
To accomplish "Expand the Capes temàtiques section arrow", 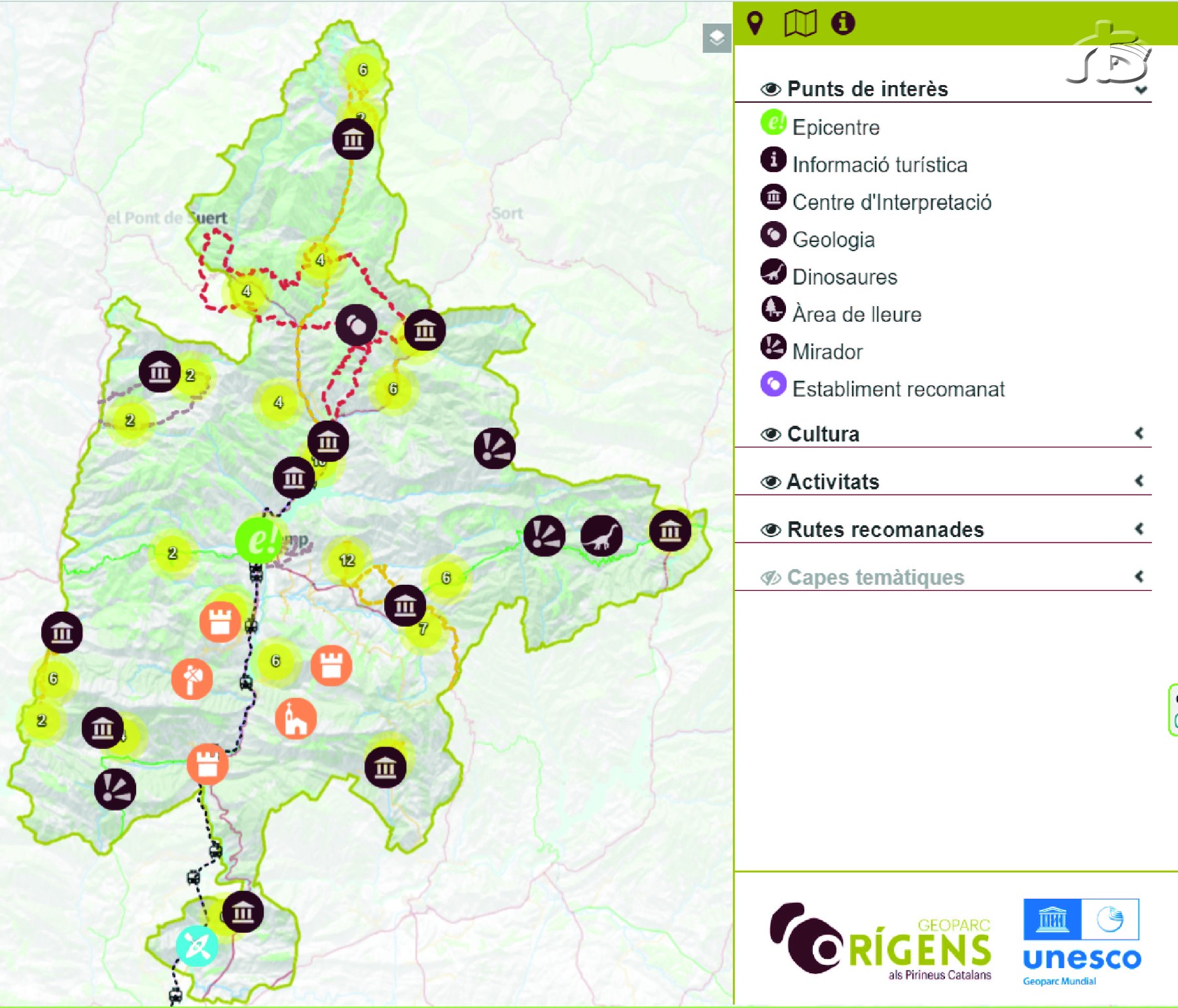I will [1139, 576].
